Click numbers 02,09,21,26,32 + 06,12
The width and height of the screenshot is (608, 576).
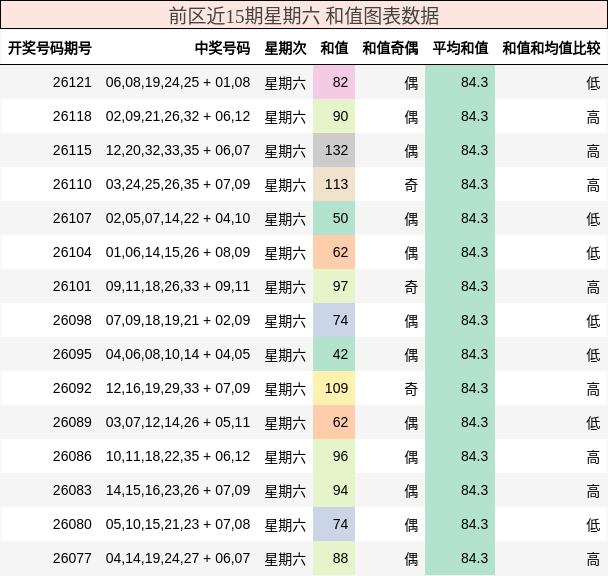click(x=178, y=116)
